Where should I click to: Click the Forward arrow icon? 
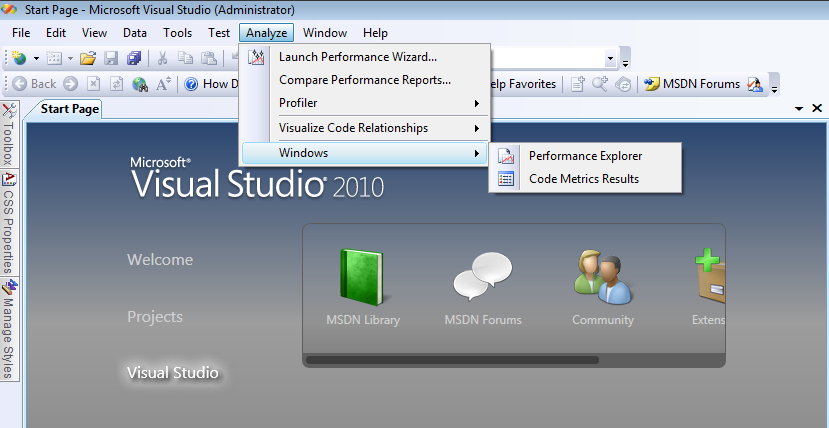[70, 83]
